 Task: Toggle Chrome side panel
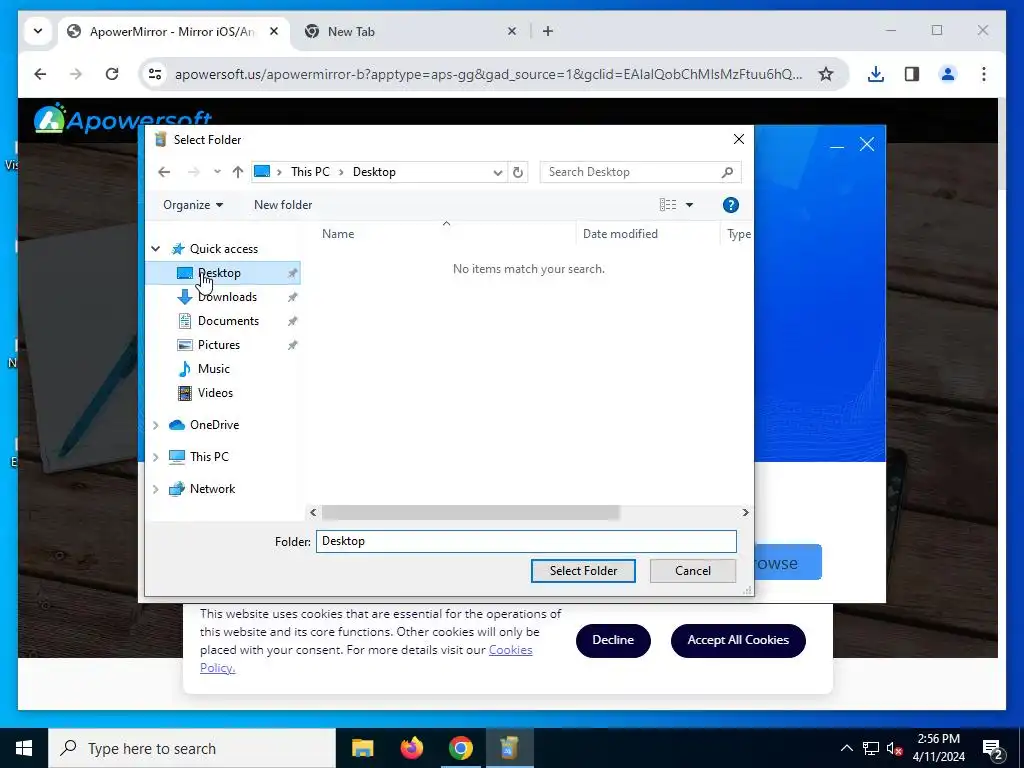pyautogui.click(x=912, y=74)
